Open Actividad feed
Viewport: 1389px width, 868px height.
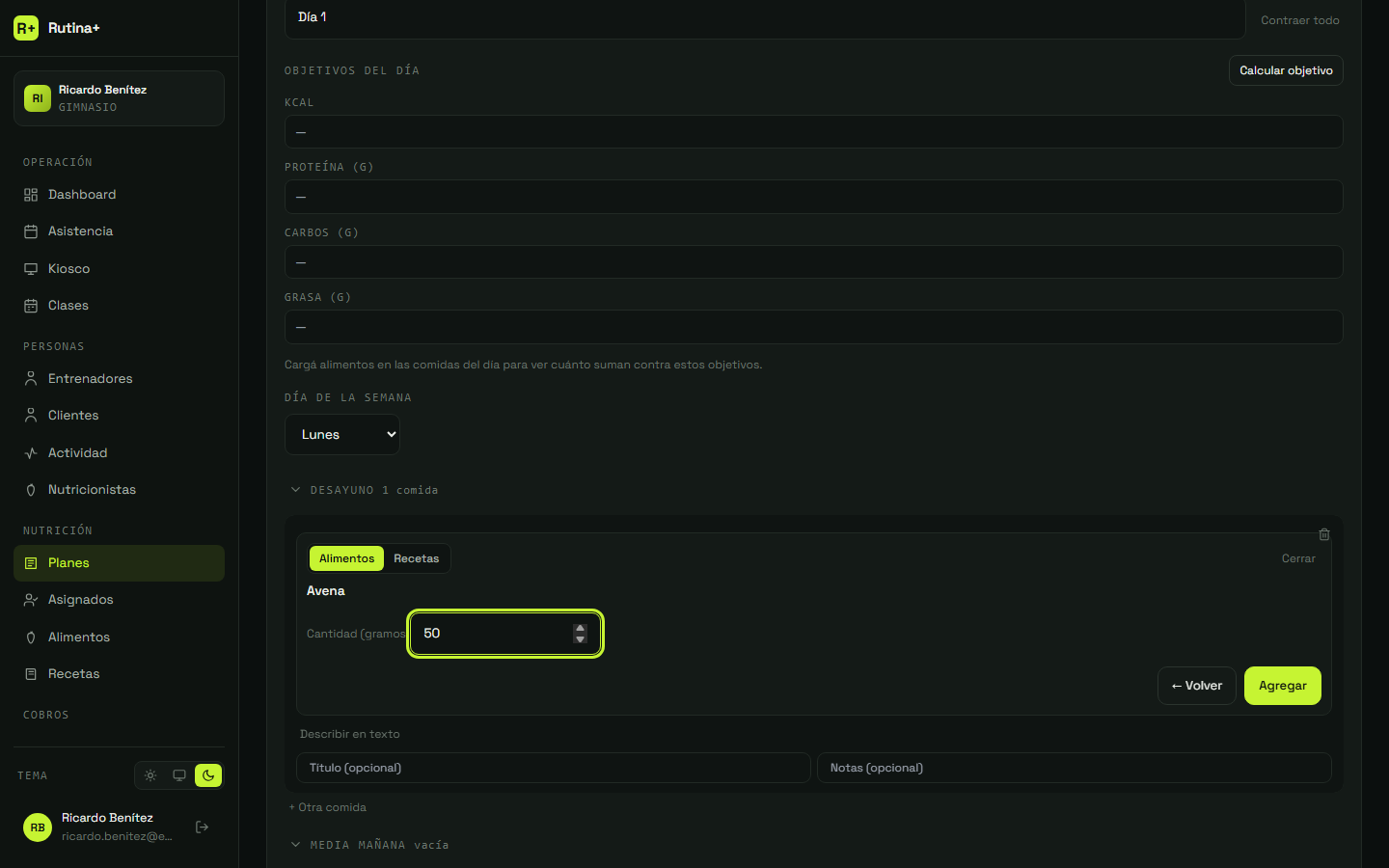pyautogui.click(x=119, y=453)
